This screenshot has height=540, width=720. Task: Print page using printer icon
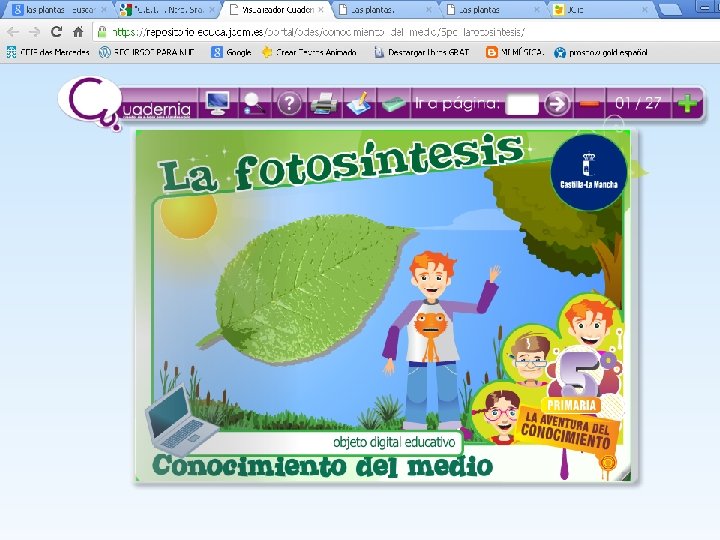324,103
